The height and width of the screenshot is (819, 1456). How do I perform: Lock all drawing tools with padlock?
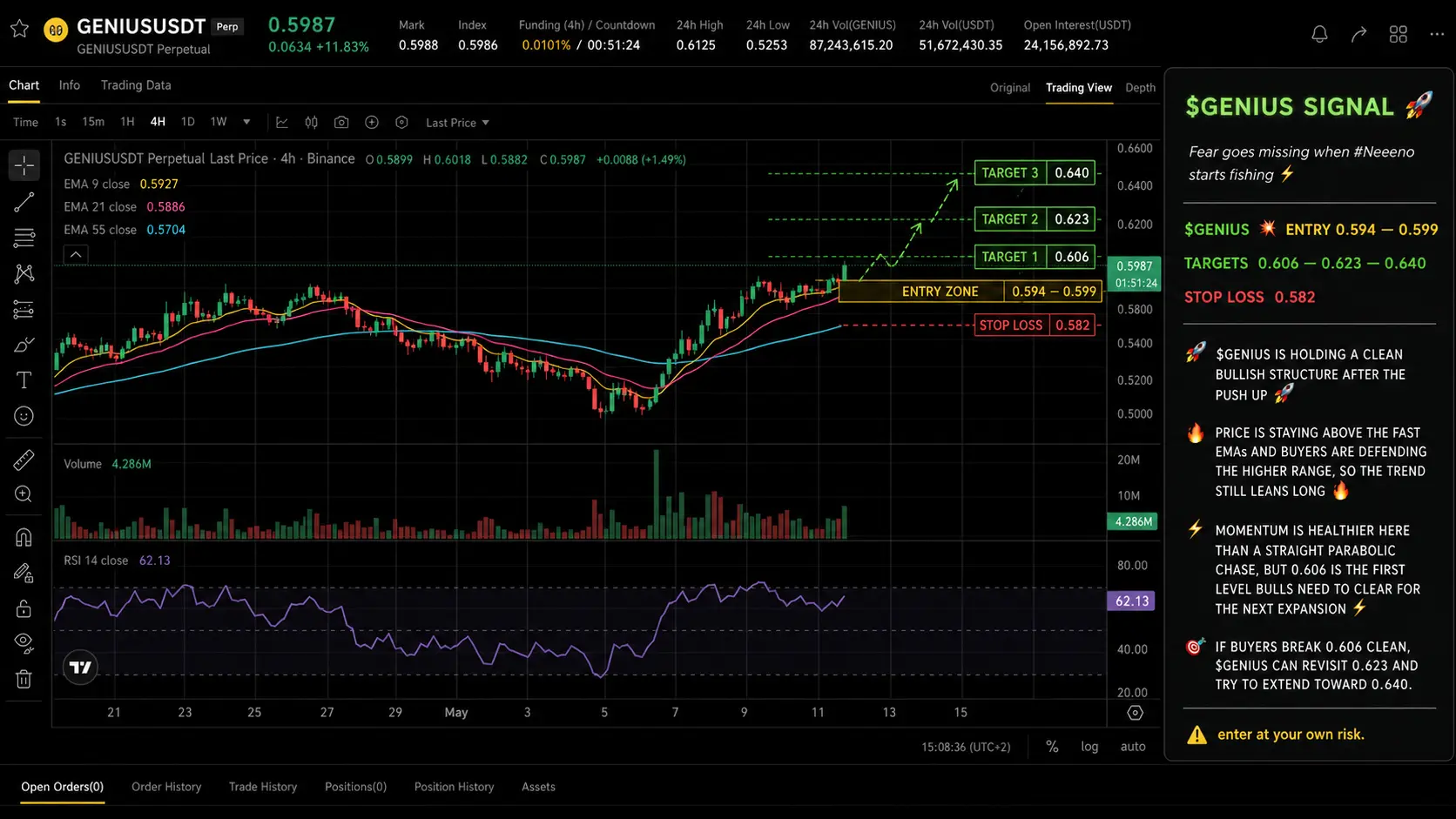[x=24, y=608]
